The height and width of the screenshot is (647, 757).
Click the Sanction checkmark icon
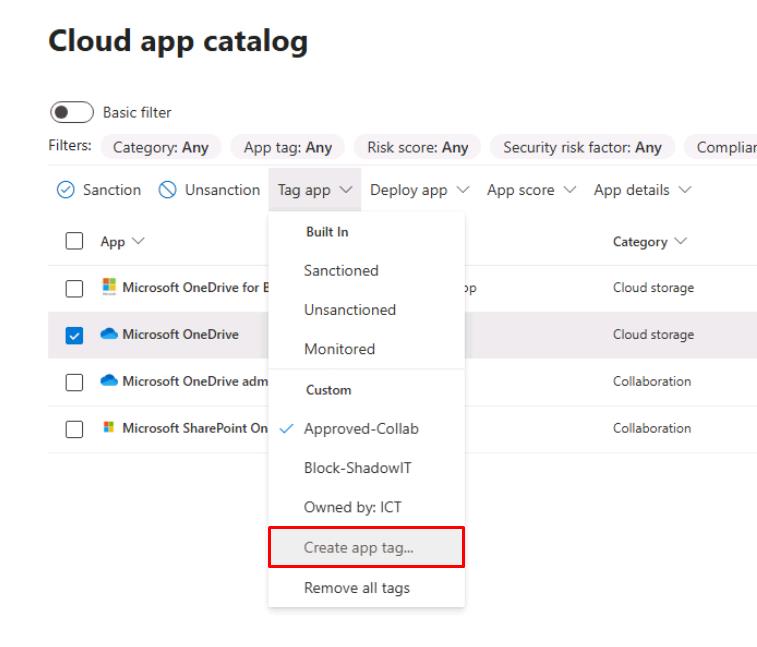tap(66, 190)
